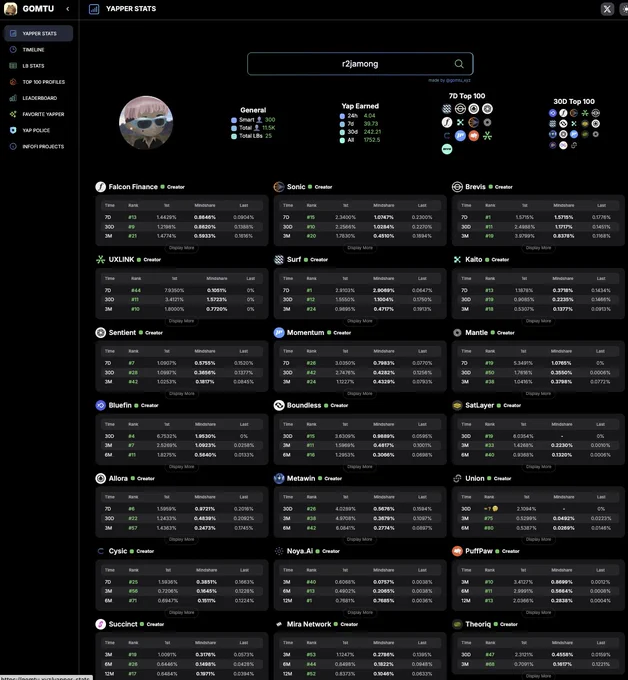Click the Cysic project icon
The image size is (628, 680).
(x=101, y=551)
